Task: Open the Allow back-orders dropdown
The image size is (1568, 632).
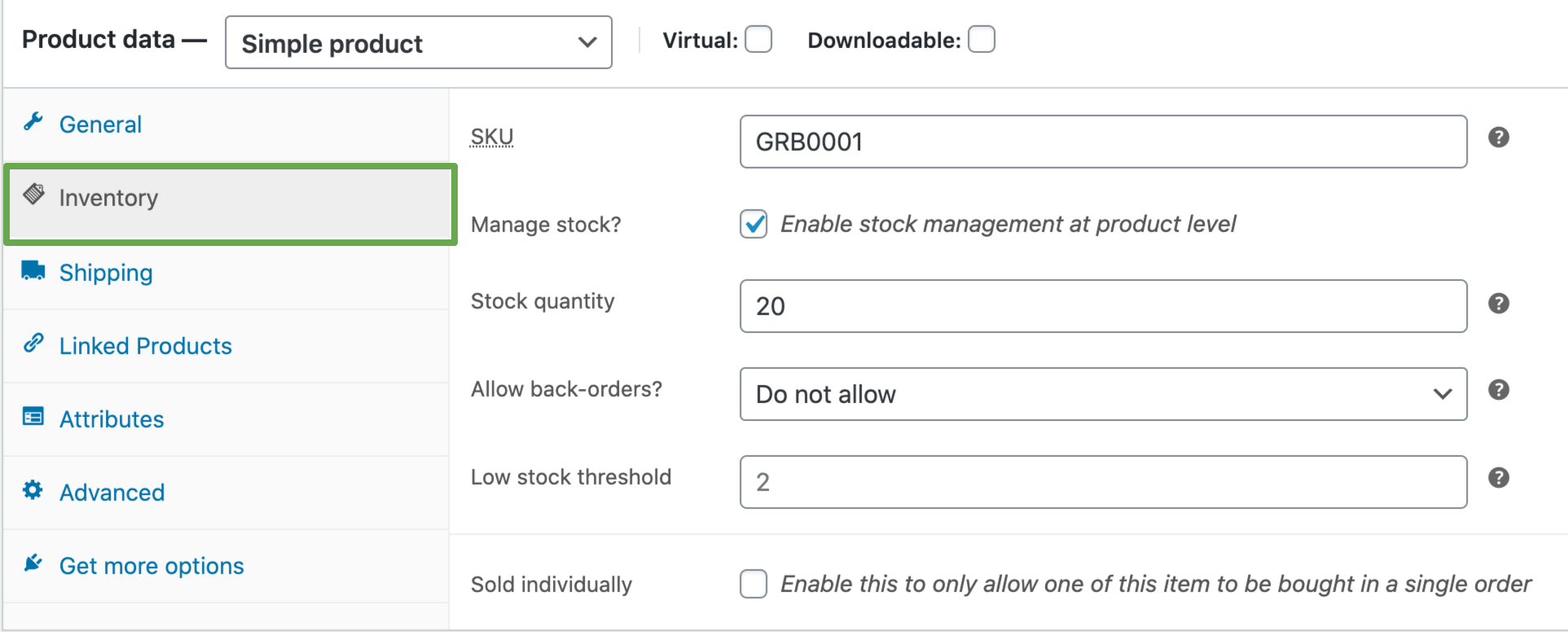Action: [1104, 394]
